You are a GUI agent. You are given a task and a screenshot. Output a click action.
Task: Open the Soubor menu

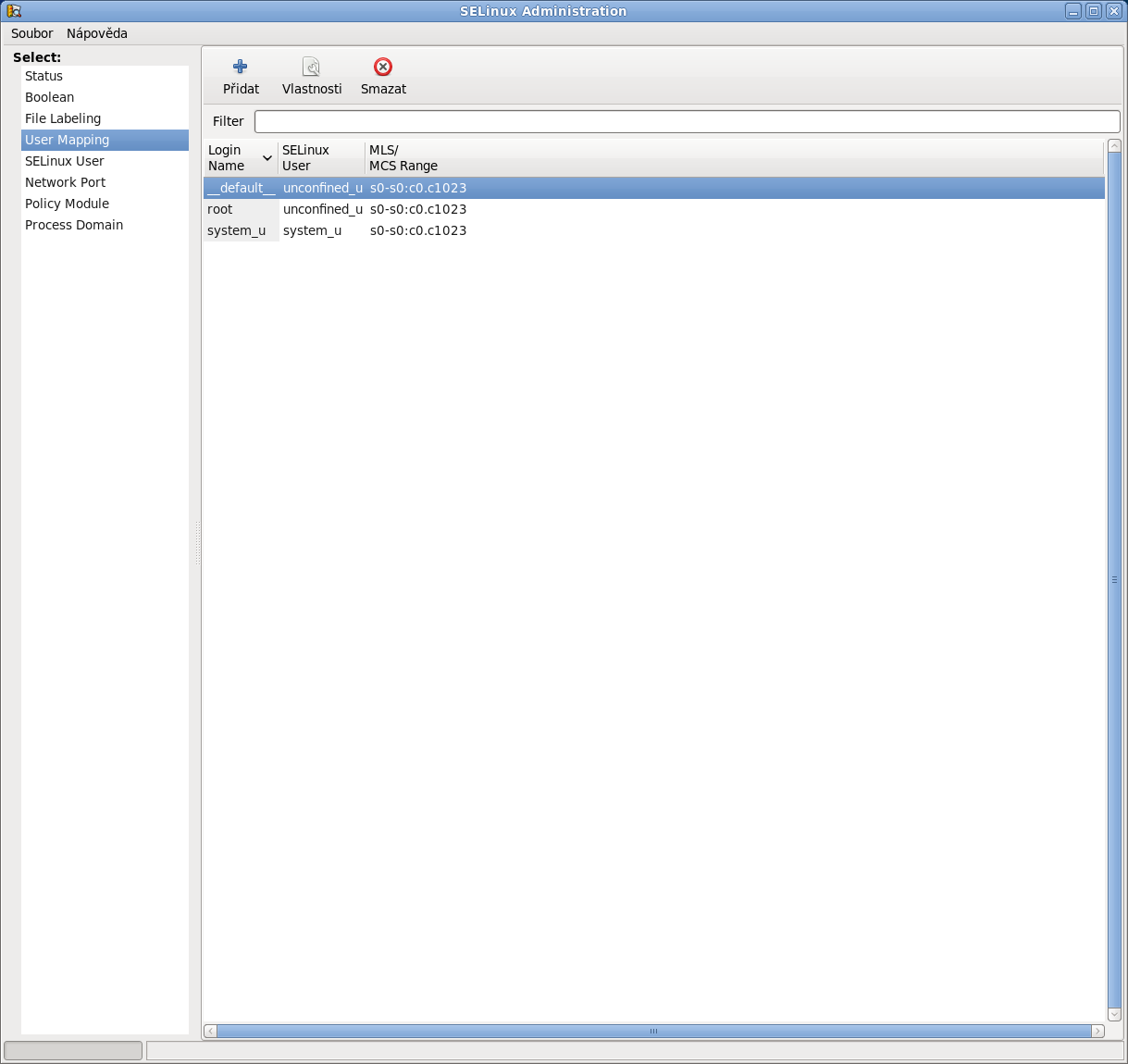[x=32, y=33]
